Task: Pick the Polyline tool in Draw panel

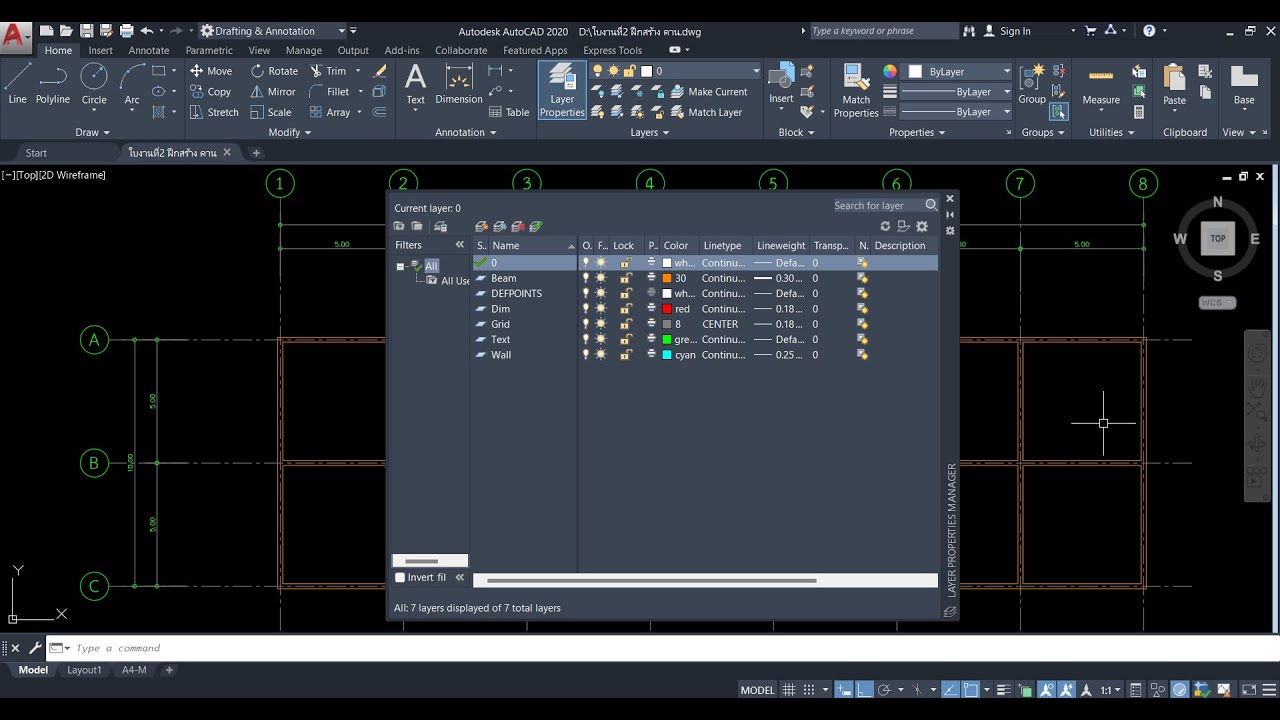Action: tap(53, 84)
